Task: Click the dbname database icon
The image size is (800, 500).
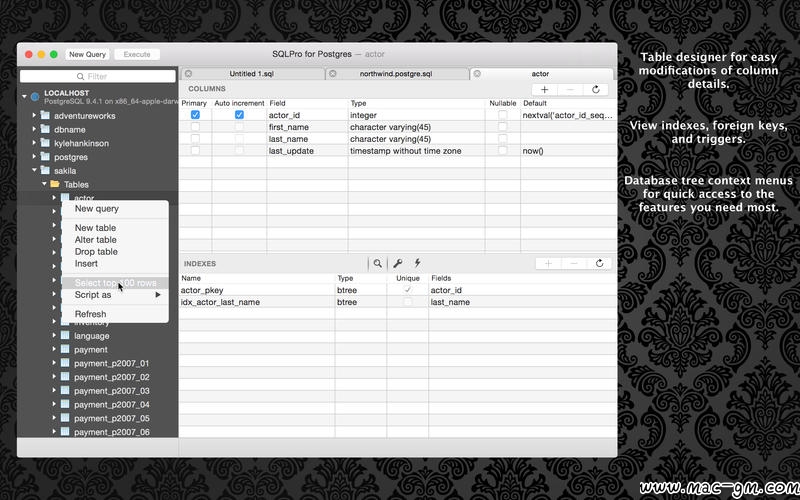Action: [45, 129]
